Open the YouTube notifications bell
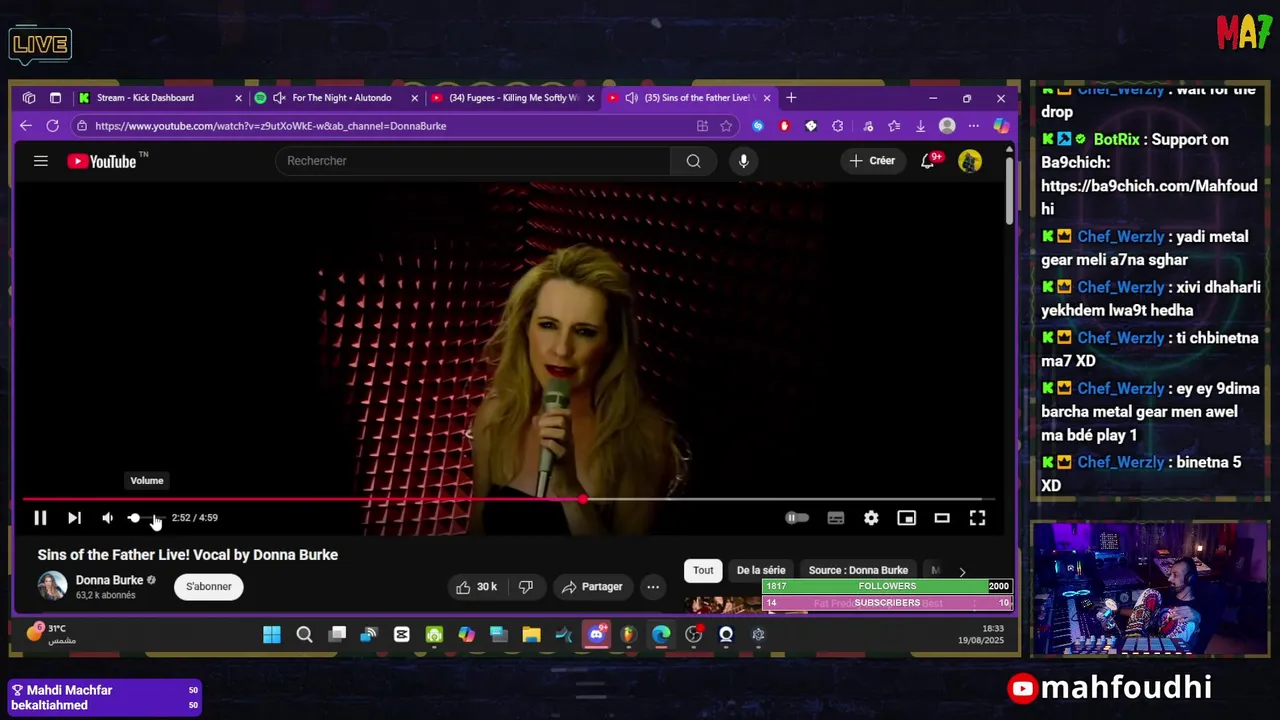1280x720 pixels. coord(929,161)
